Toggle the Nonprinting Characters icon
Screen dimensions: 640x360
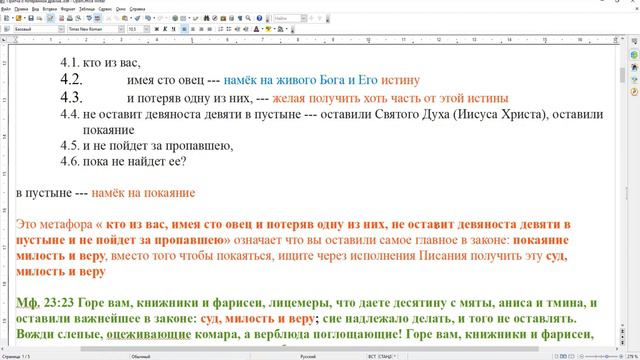tap(240, 18)
